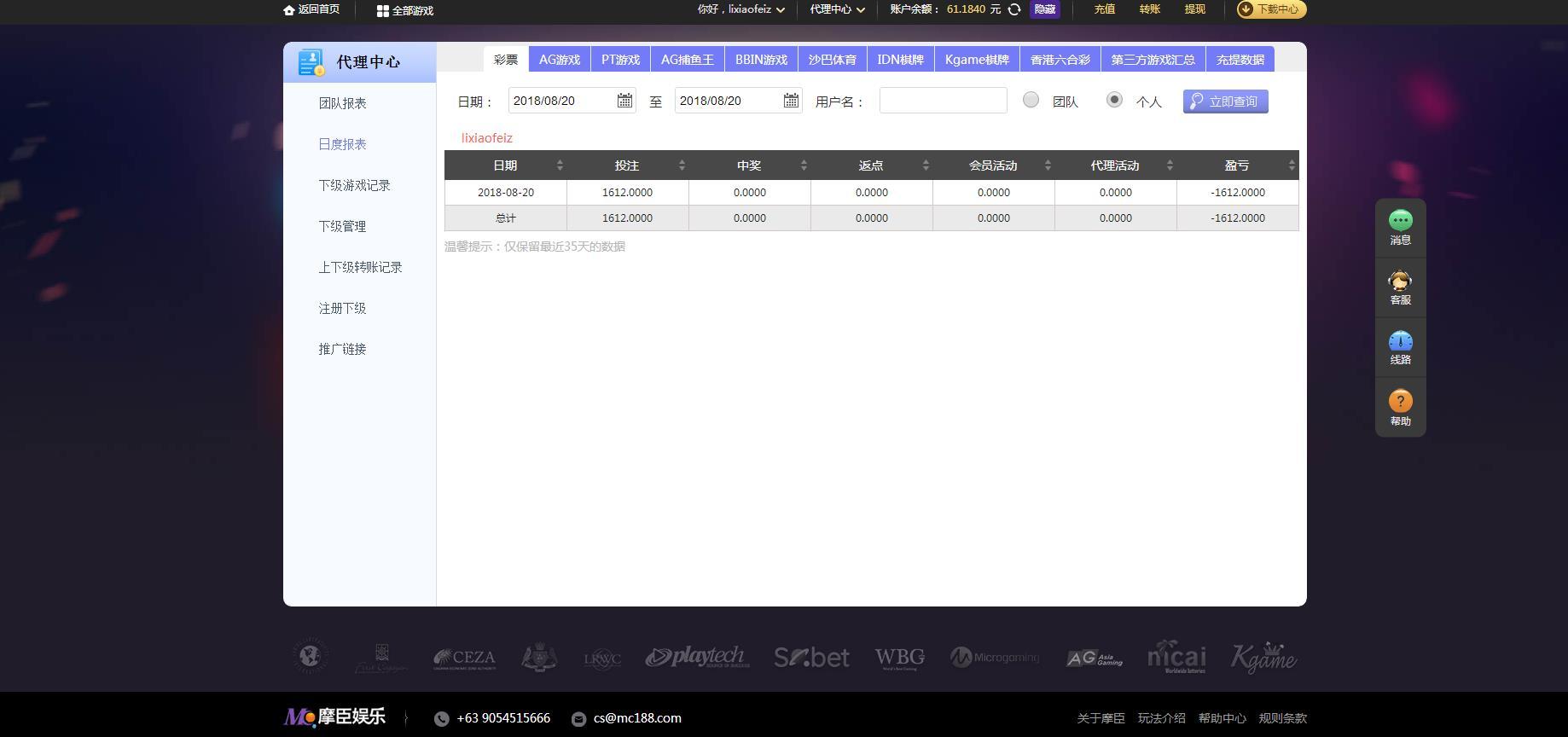
Task: Open the 帮助 question mark icon
Action: [x=1401, y=401]
